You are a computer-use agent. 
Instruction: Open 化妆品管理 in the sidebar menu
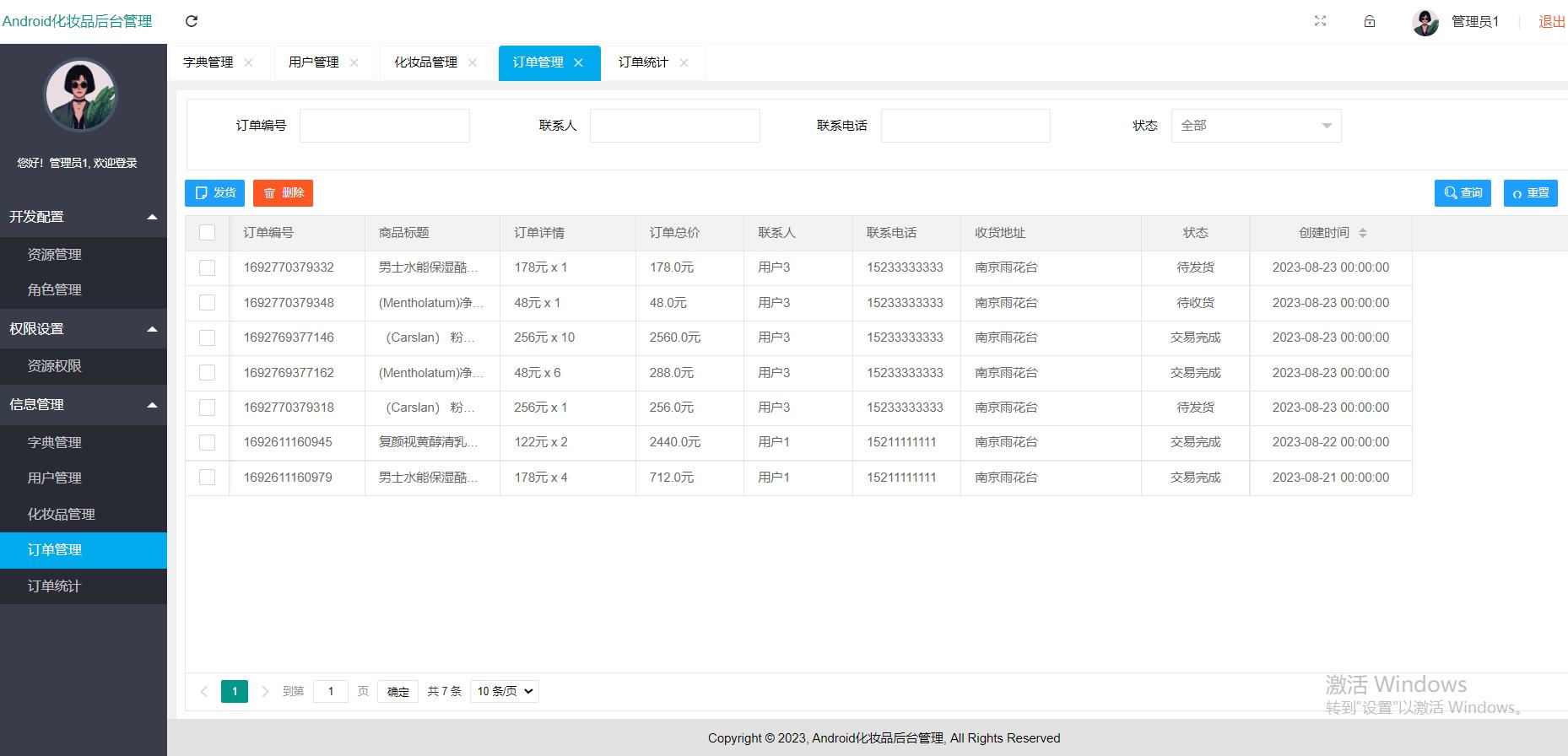click(84, 515)
